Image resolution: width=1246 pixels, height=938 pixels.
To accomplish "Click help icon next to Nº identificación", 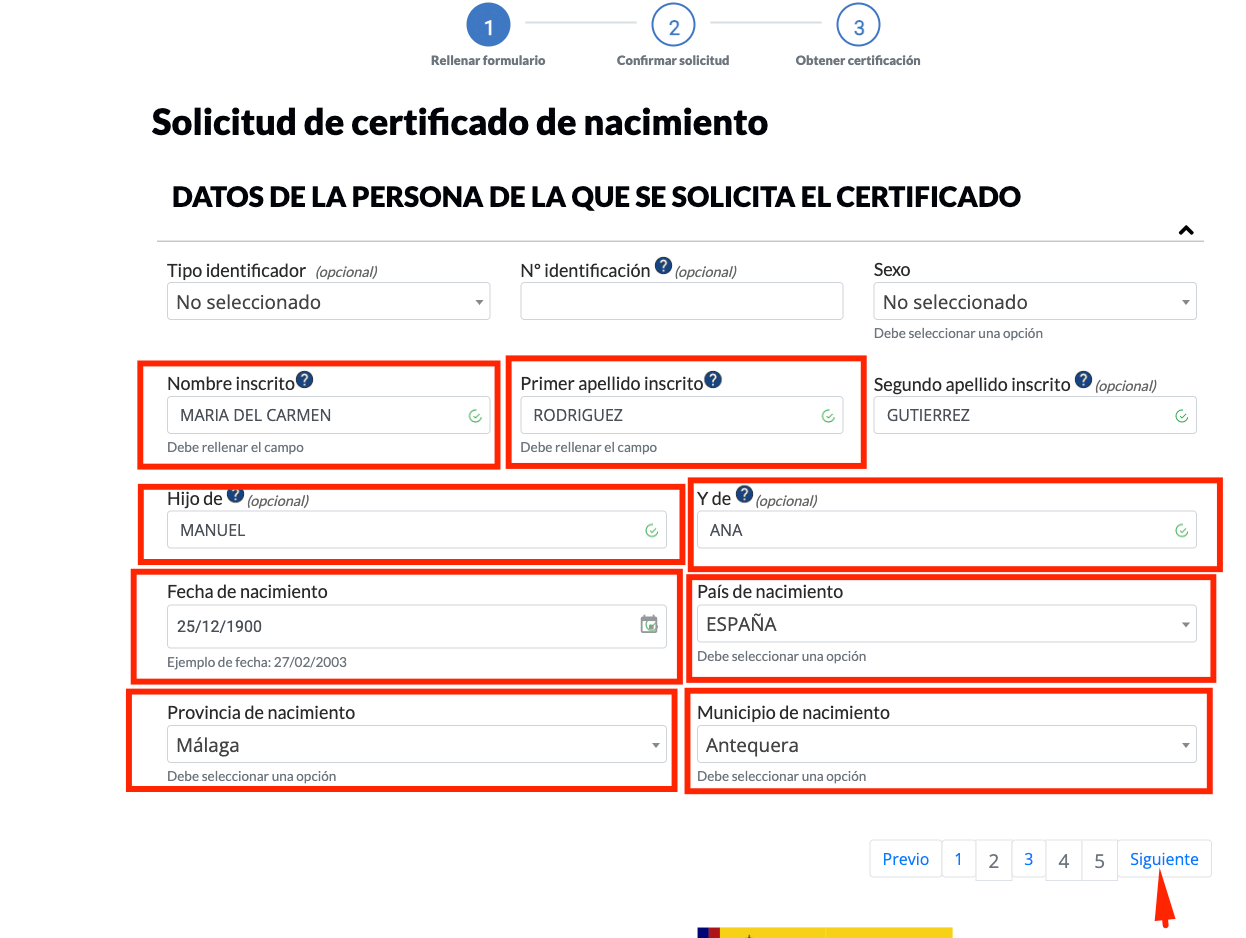I will [663, 266].
